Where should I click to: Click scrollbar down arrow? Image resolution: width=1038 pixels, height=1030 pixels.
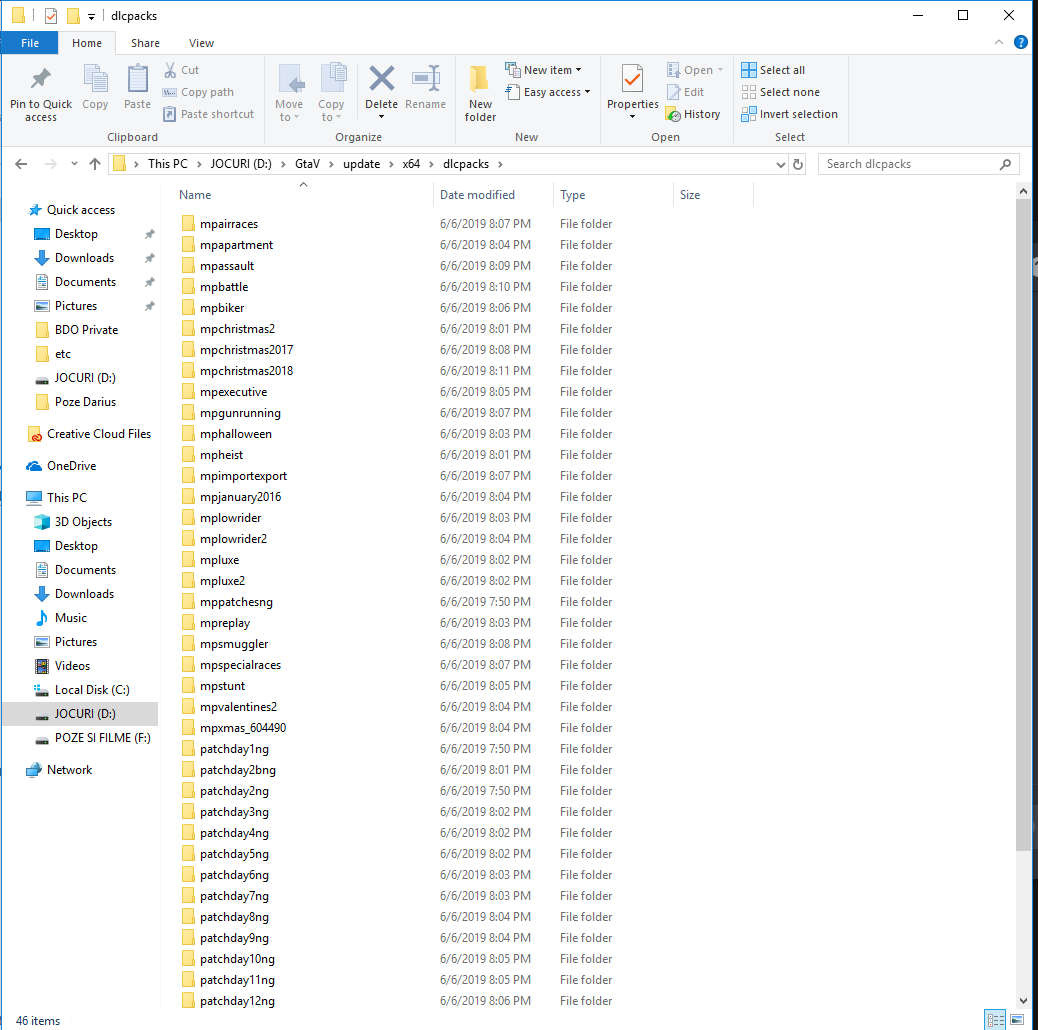[1023, 1001]
